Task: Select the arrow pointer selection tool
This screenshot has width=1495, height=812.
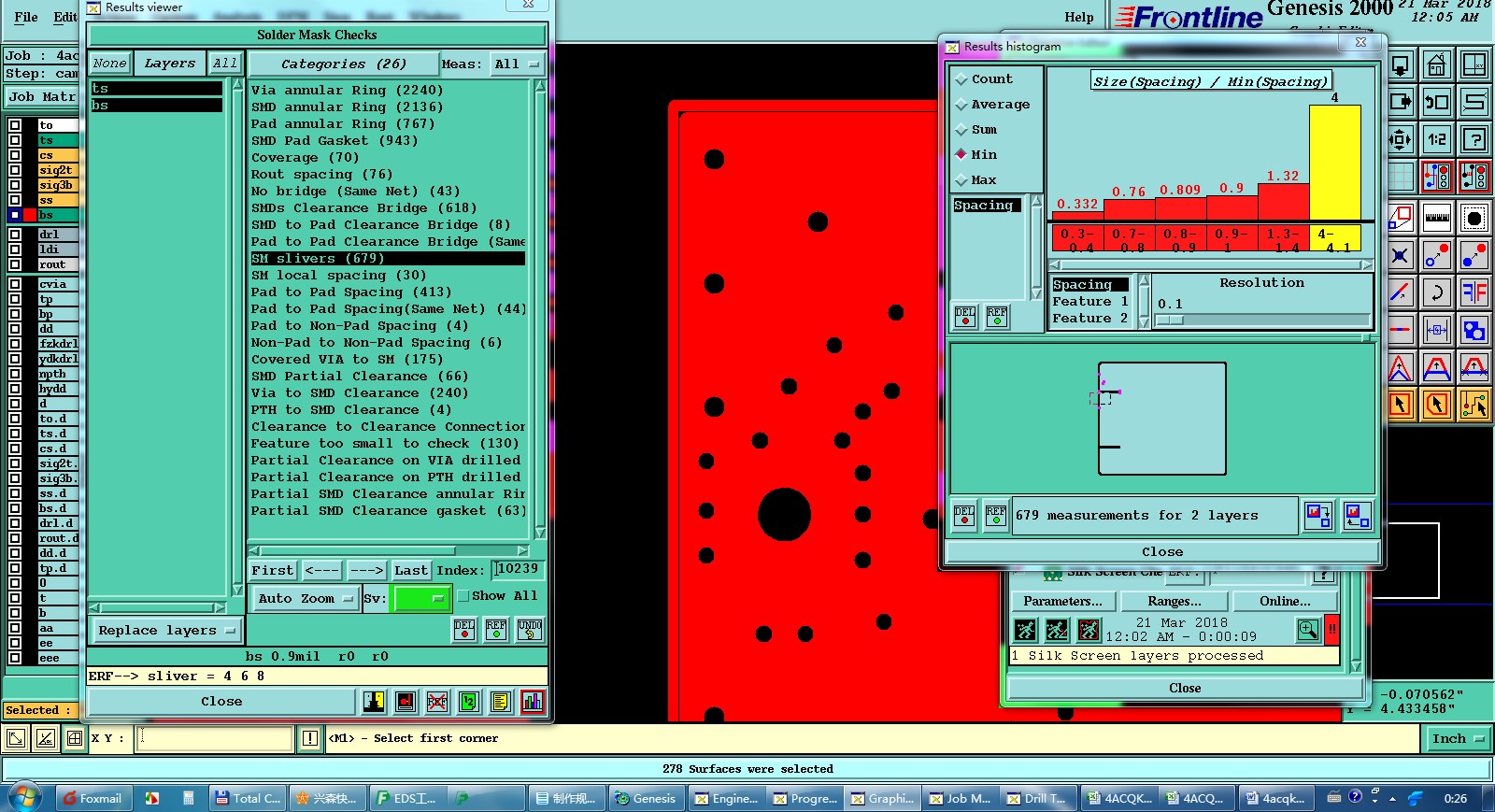Action: point(1400,405)
